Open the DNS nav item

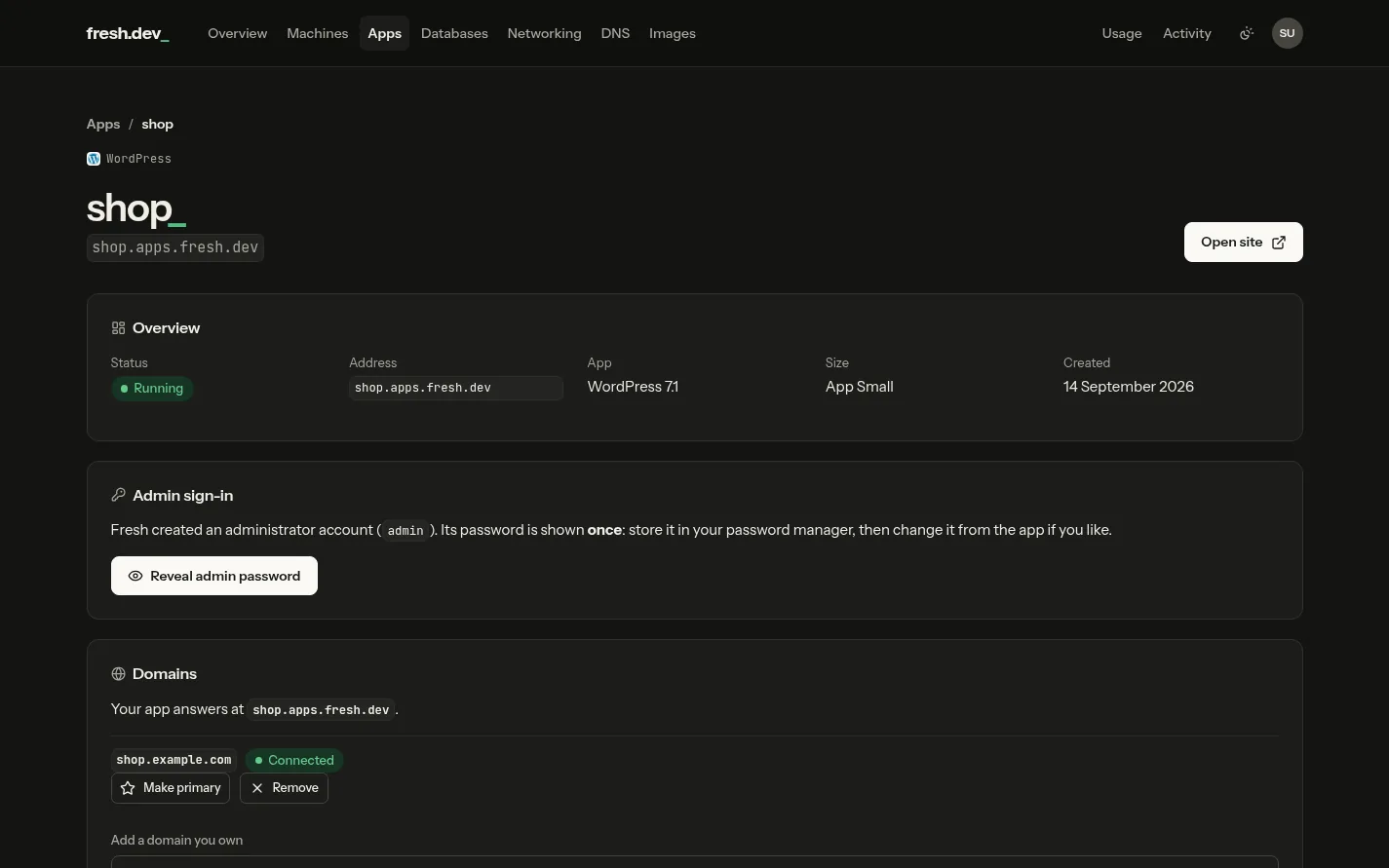(615, 33)
